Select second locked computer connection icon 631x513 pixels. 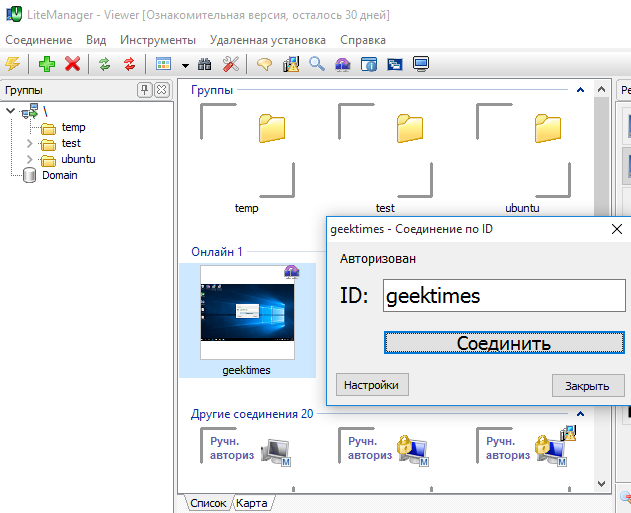click(x=413, y=451)
